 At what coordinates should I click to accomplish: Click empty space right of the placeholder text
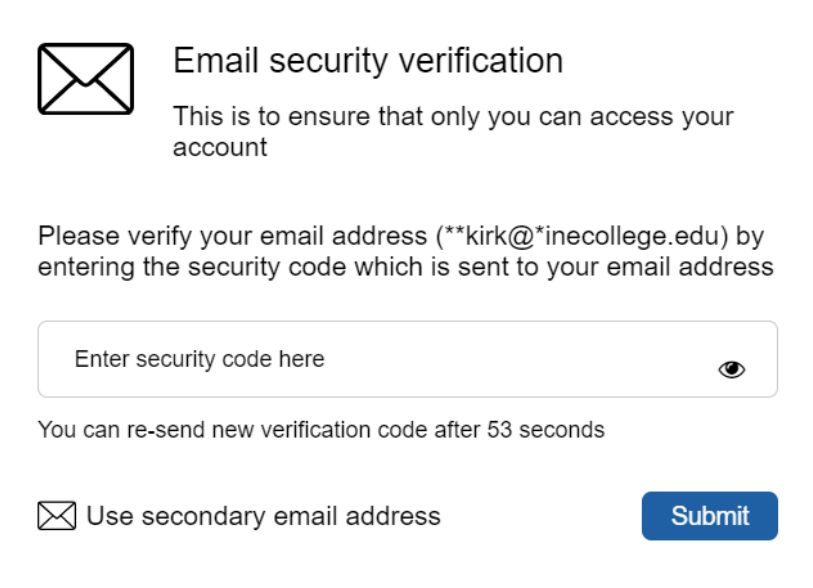[x=518, y=359]
